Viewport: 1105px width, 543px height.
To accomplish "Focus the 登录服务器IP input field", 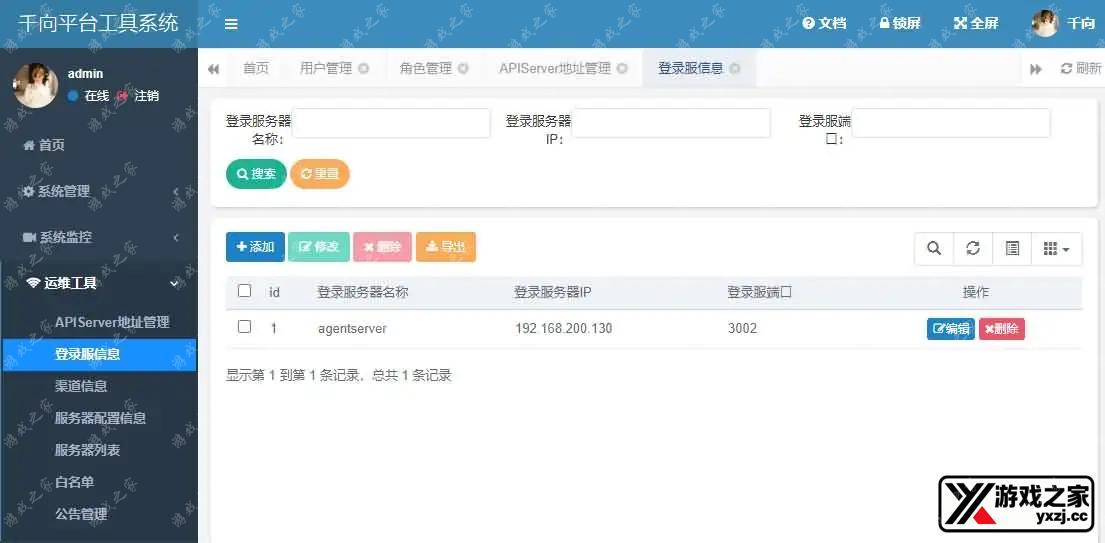I will pyautogui.click(x=671, y=123).
